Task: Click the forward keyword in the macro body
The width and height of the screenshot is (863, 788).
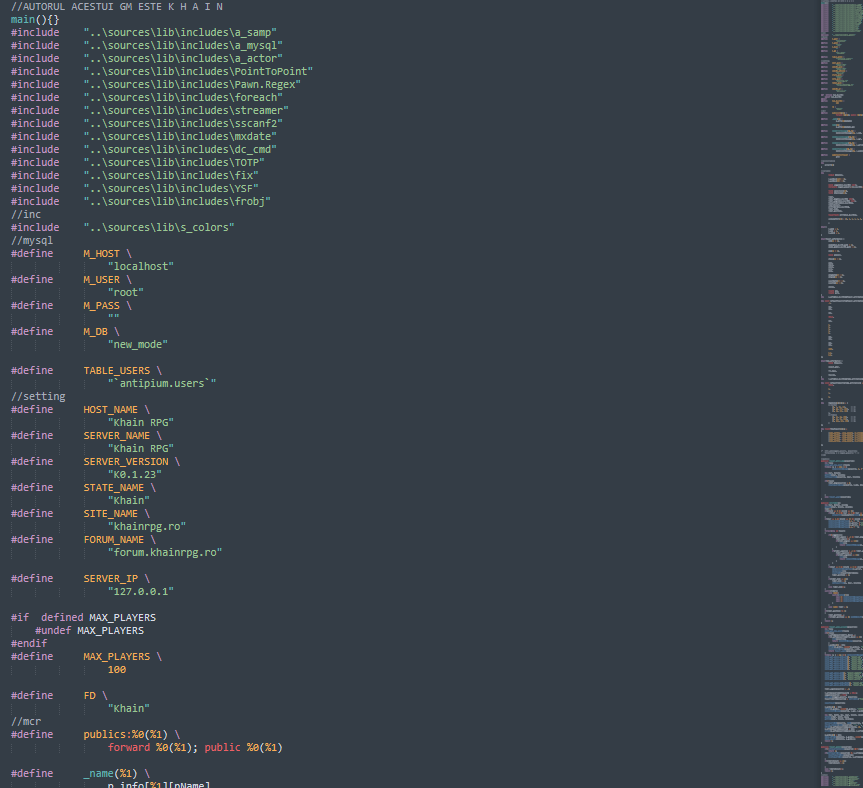Action: click(x=129, y=748)
